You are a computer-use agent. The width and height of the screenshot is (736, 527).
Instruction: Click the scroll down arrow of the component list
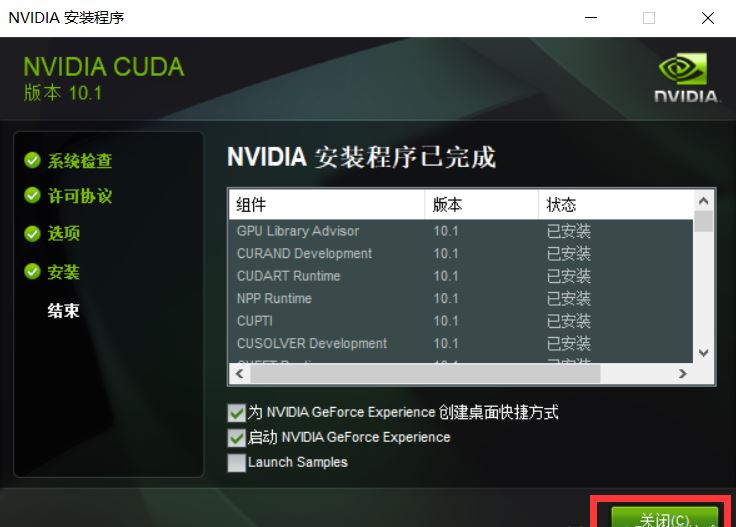point(703,353)
